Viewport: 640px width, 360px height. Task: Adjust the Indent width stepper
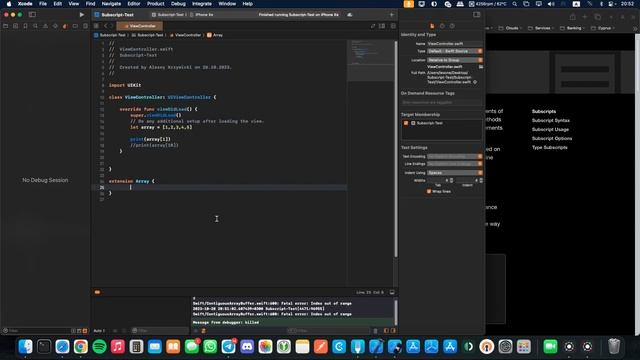point(481,180)
